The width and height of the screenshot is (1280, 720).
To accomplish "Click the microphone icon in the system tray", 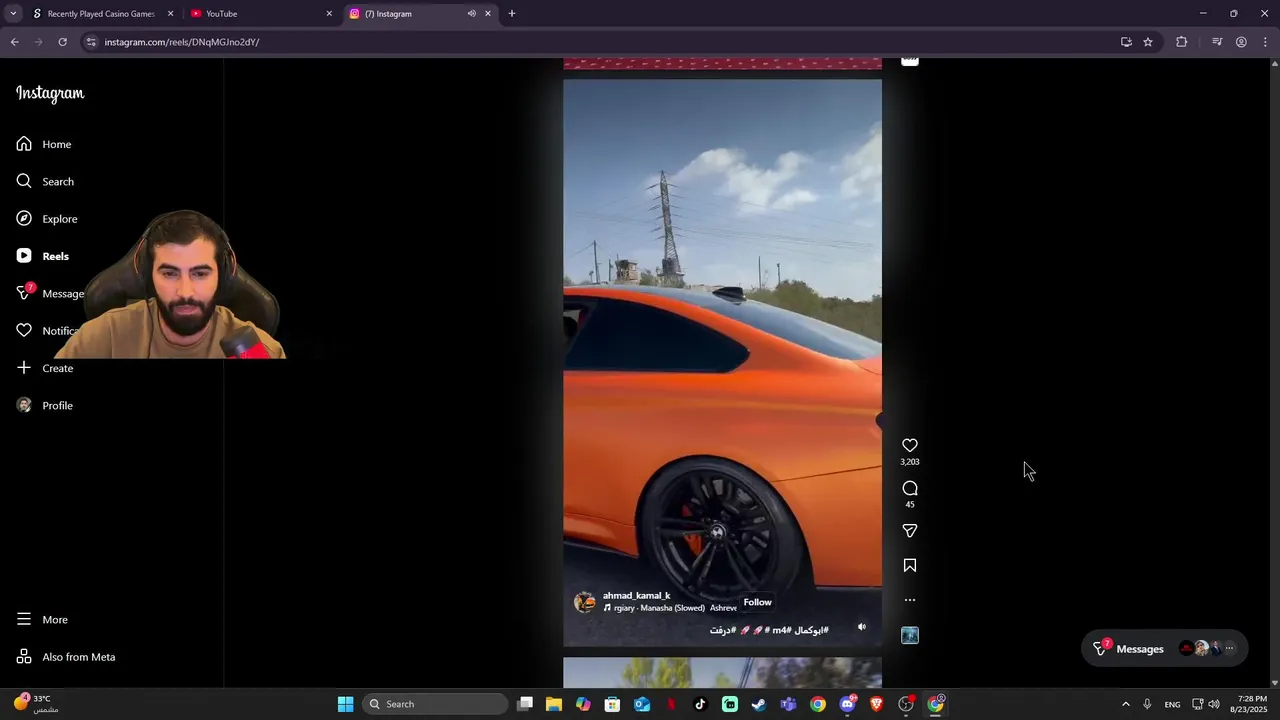I will pos(1147,704).
